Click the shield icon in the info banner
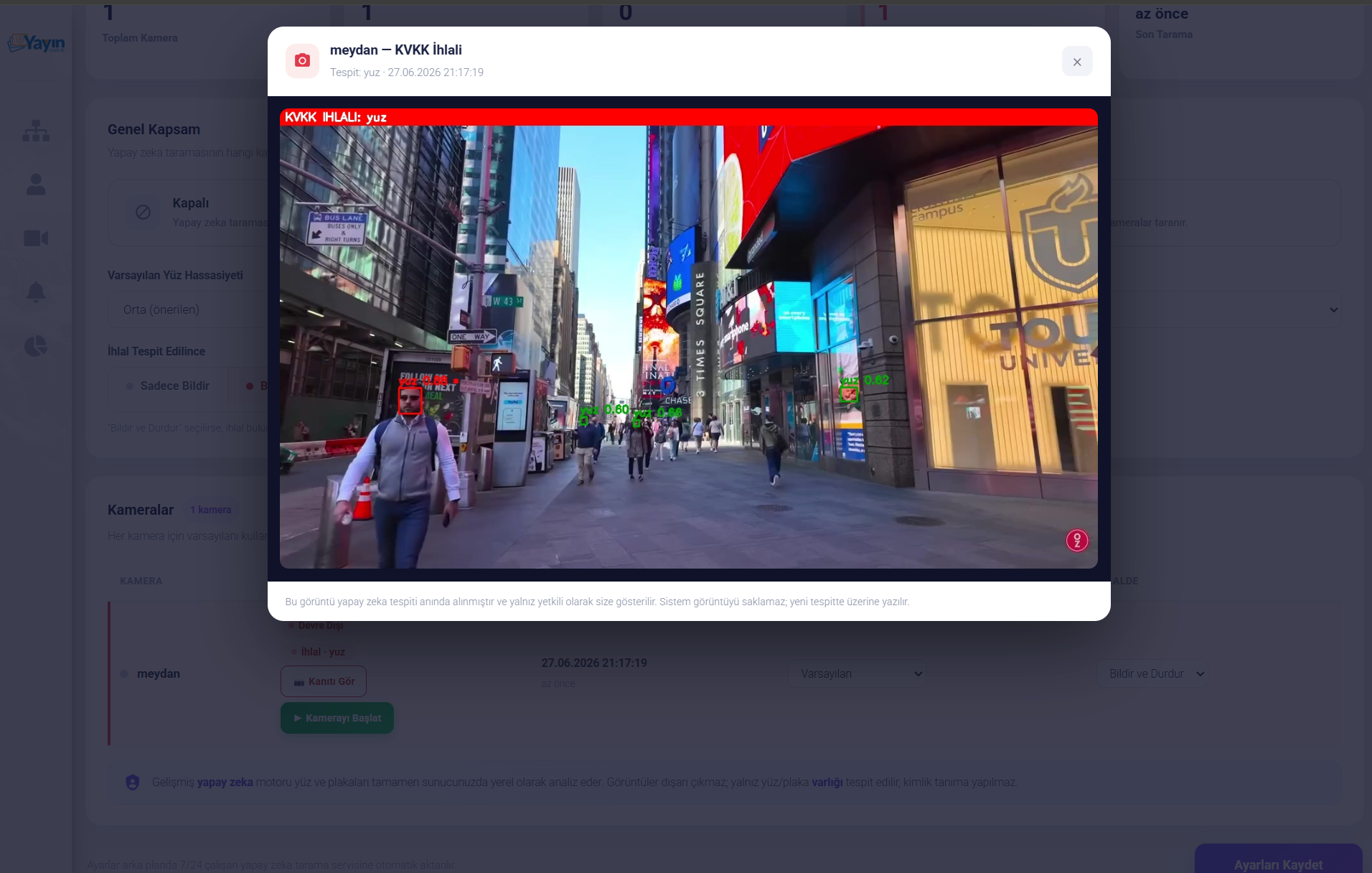1372x873 pixels. (x=133, y=783)
